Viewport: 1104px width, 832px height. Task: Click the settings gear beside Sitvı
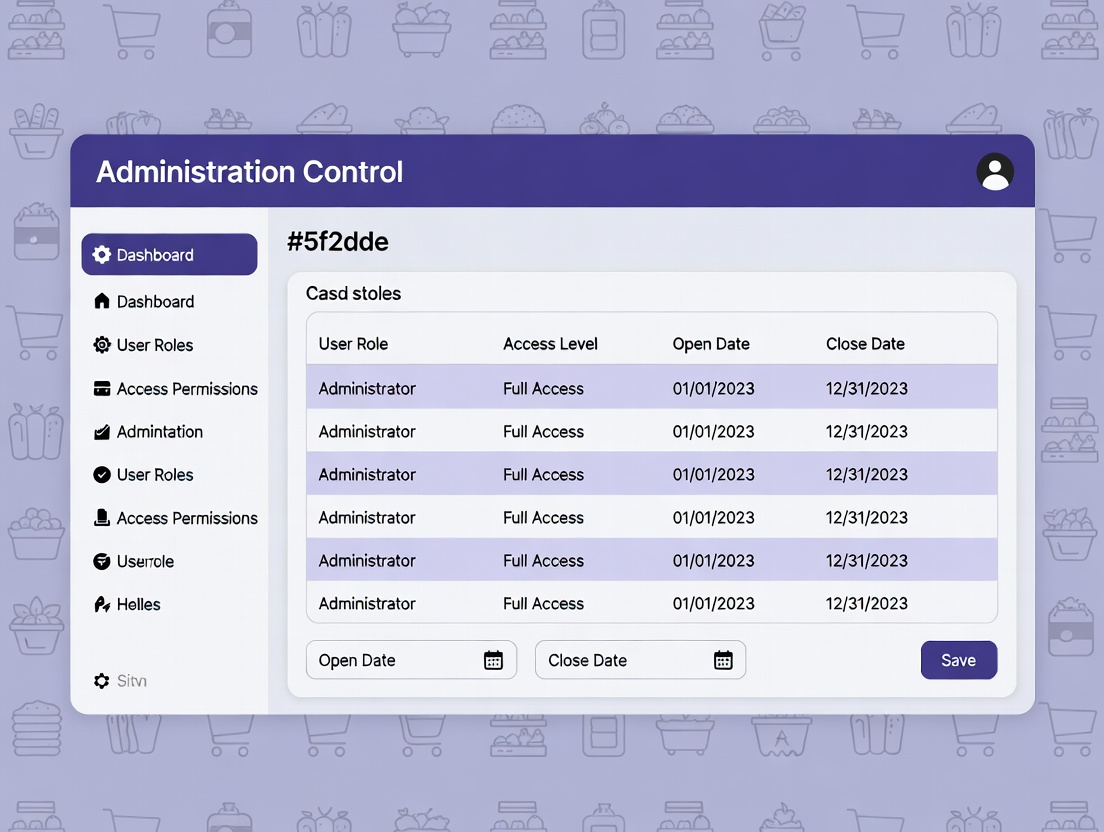(101, 681)
